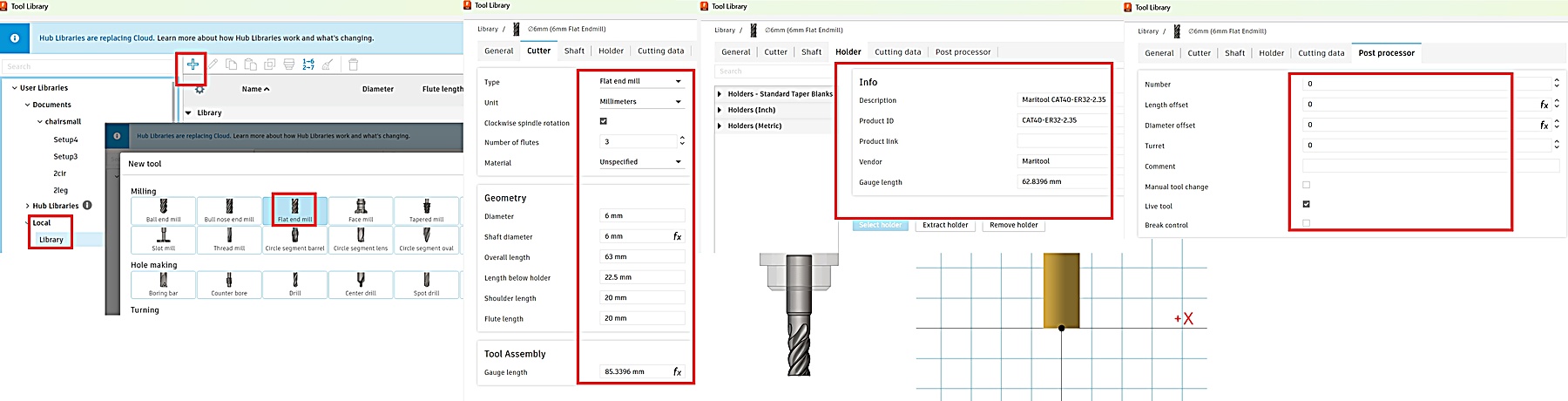Screen dimensions: 1568x401
Task: Click info icon next to Hub Libraries
Action: [87, 206]
